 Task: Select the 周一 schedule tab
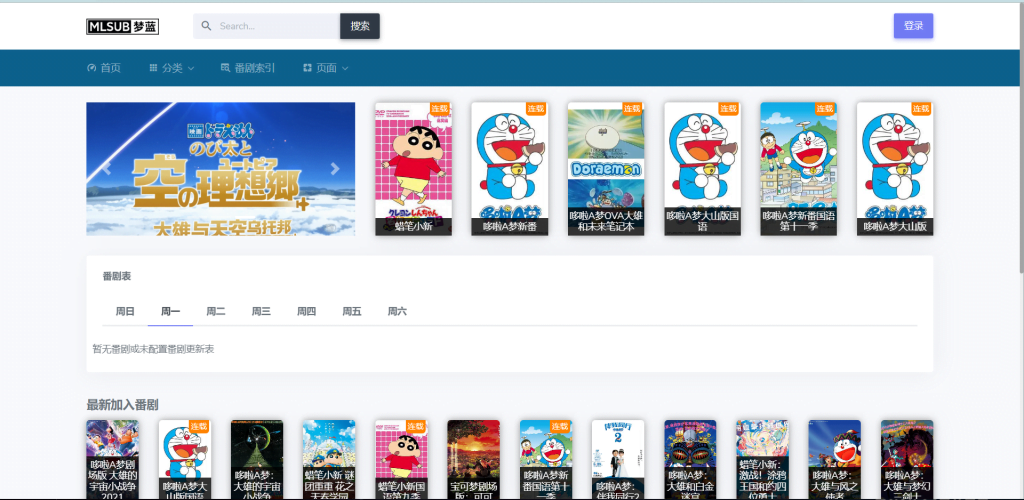[x=170, y=312]
